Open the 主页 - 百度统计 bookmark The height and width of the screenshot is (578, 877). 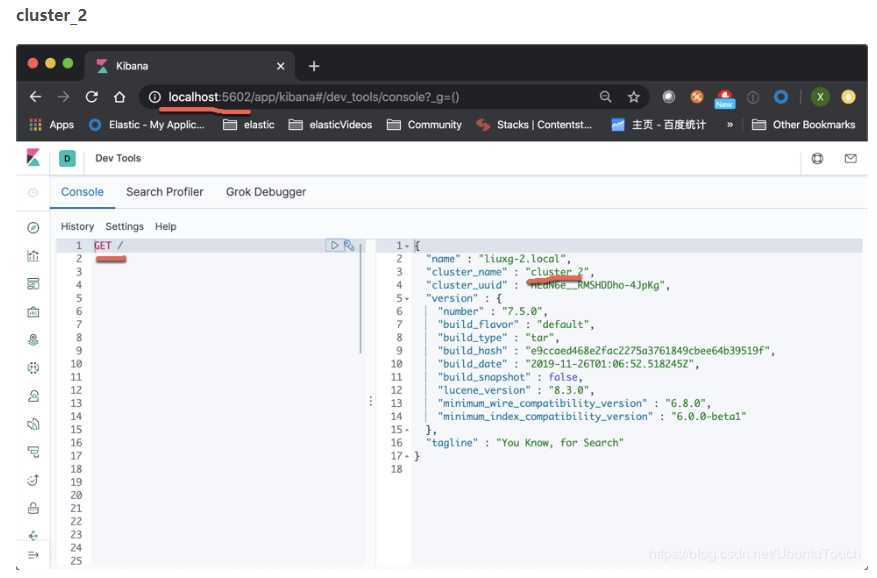coord(658,124)
